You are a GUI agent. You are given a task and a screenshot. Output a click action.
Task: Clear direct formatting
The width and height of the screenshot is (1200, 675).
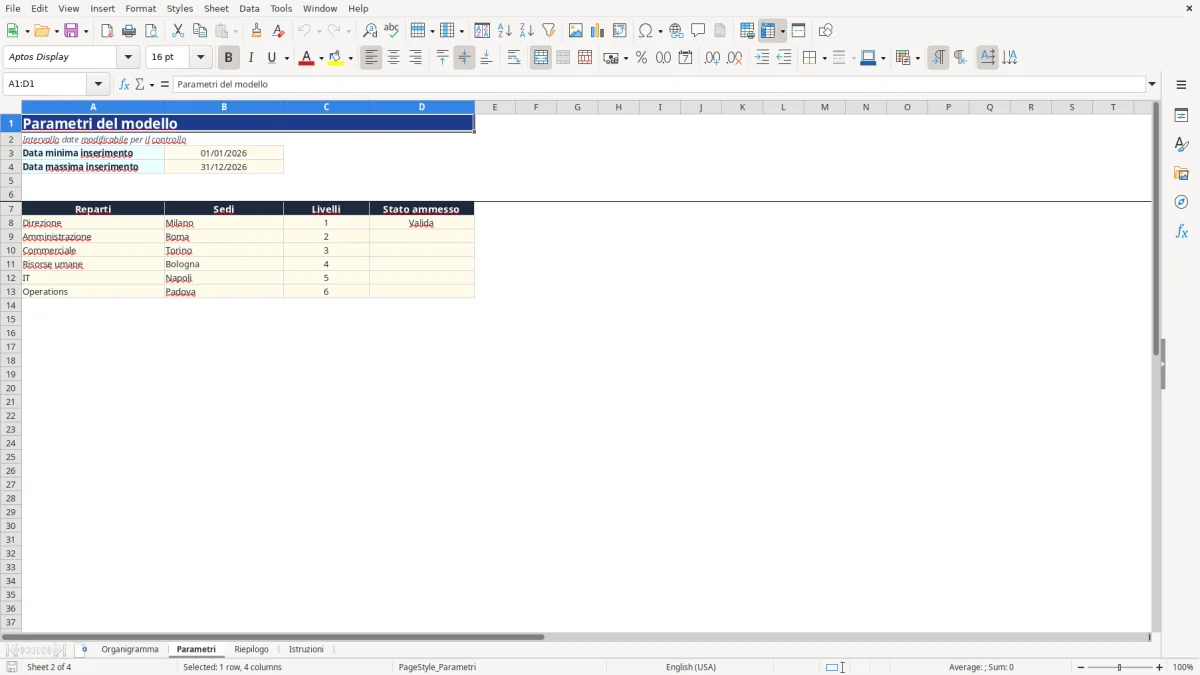[278, 31]
